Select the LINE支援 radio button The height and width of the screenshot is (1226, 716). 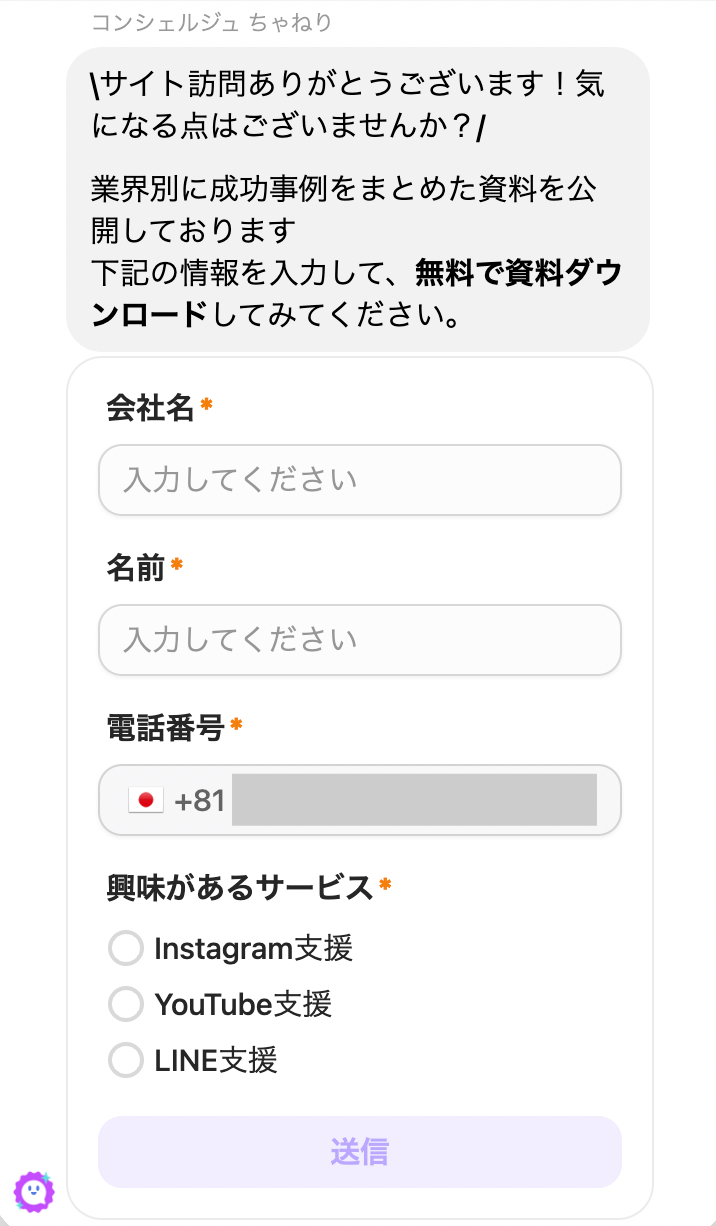pos(126,1060)
